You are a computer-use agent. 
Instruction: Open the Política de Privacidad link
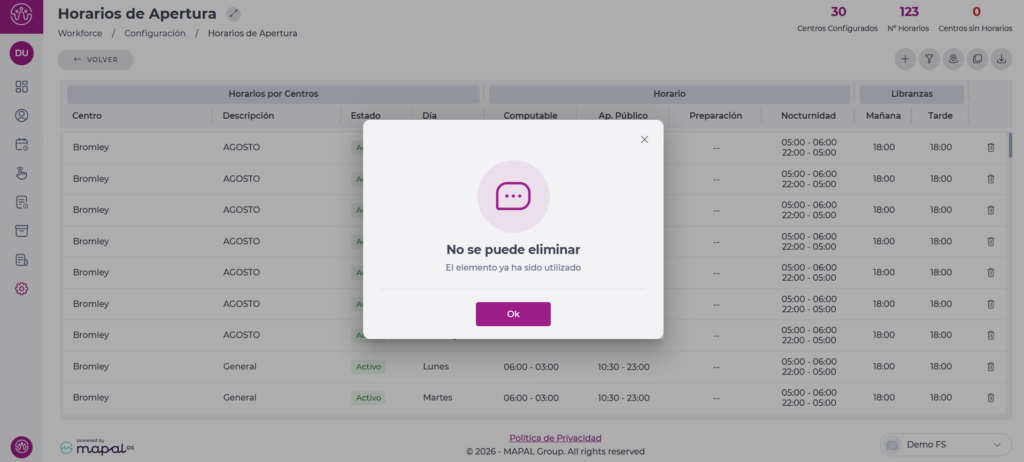[x=555, y=438]
